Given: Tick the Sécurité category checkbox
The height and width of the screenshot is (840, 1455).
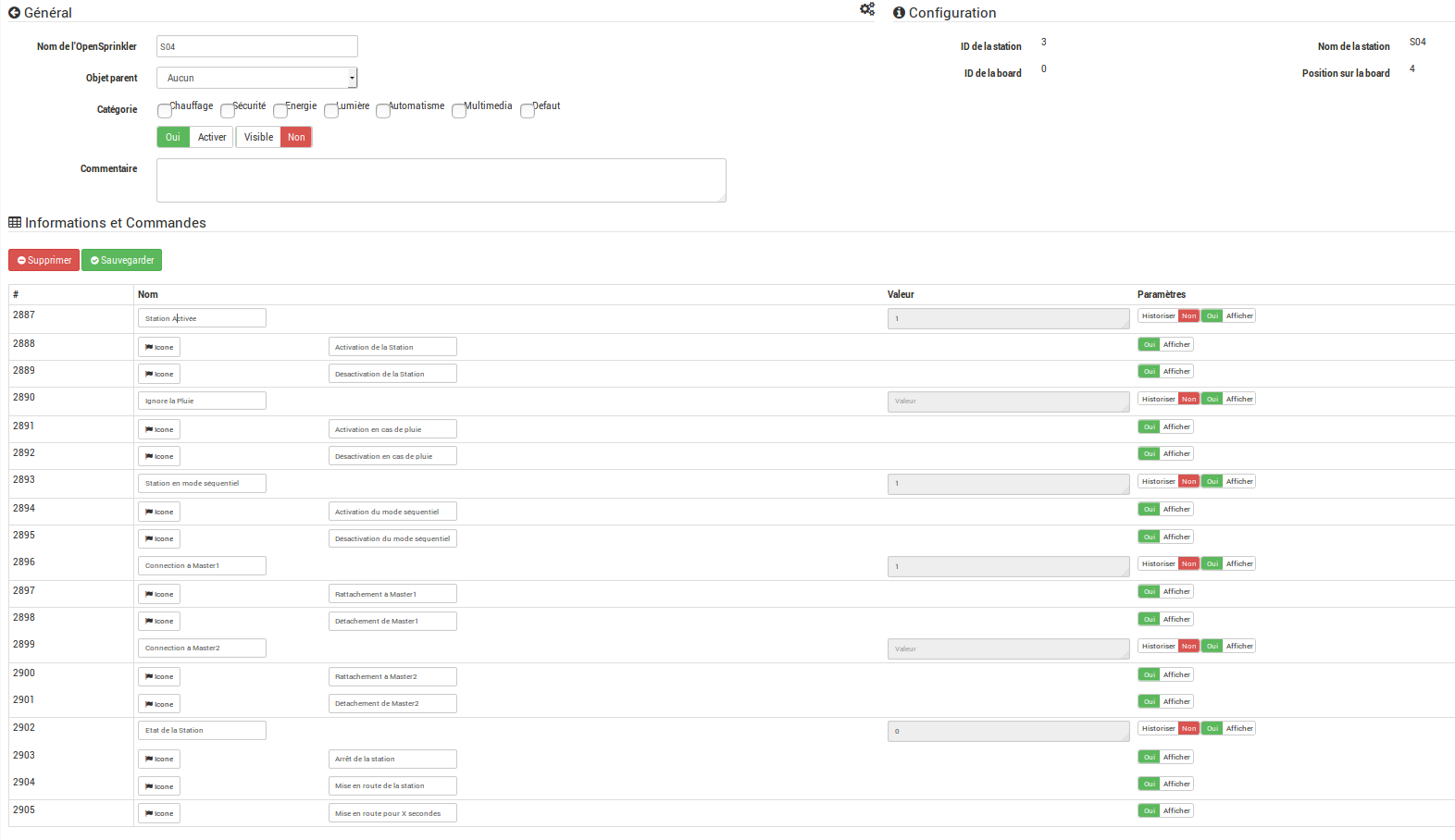Looking at the screenshot, I should tap(227, 111).
